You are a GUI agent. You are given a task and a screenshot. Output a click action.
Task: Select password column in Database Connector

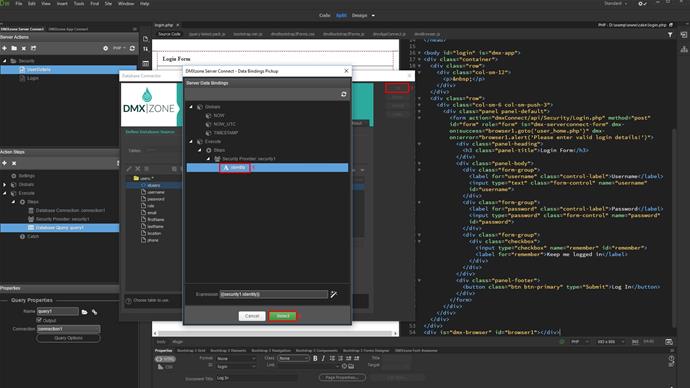click(156, 199)
